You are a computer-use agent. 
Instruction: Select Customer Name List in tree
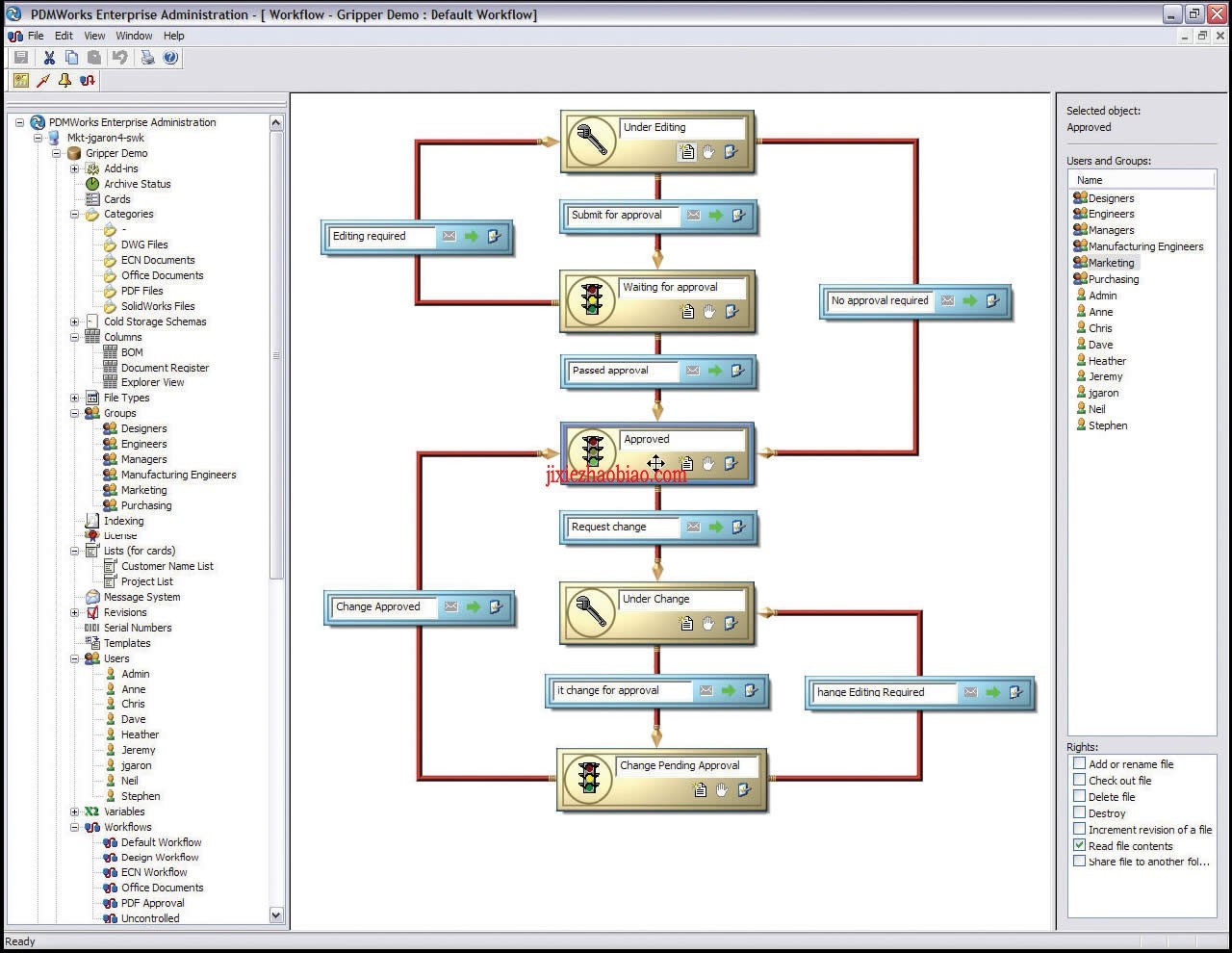[x=167, y=566]
